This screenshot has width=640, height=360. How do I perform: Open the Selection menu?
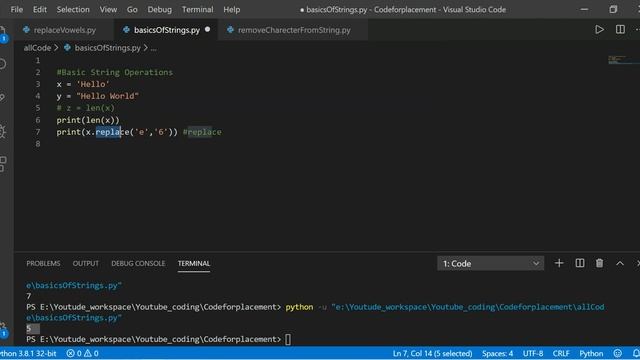tap(73, 9)
